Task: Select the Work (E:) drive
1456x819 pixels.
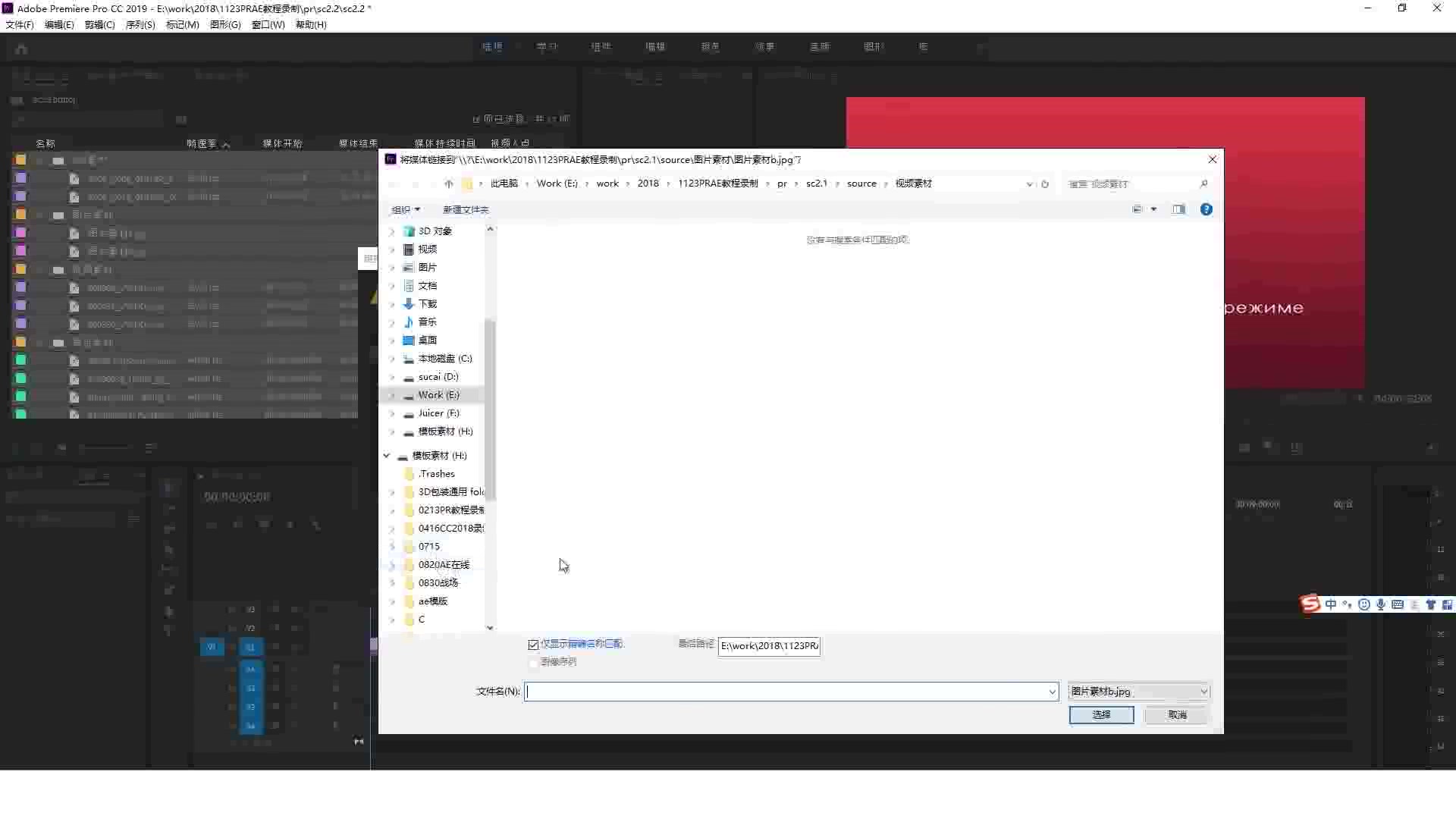Action: [438, 395]
